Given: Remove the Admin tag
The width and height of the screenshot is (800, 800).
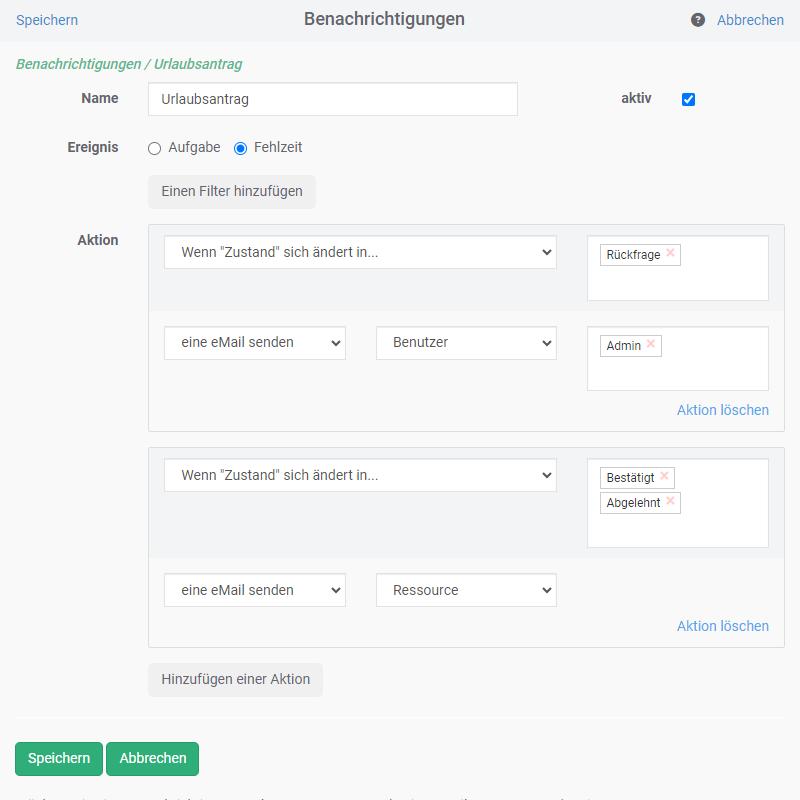Looking at the screenshot, I should [x=651, y=344].
